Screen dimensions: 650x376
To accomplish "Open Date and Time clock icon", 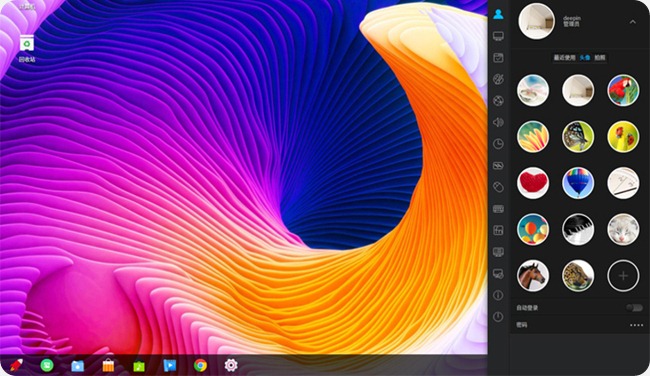I will (498, 144).
